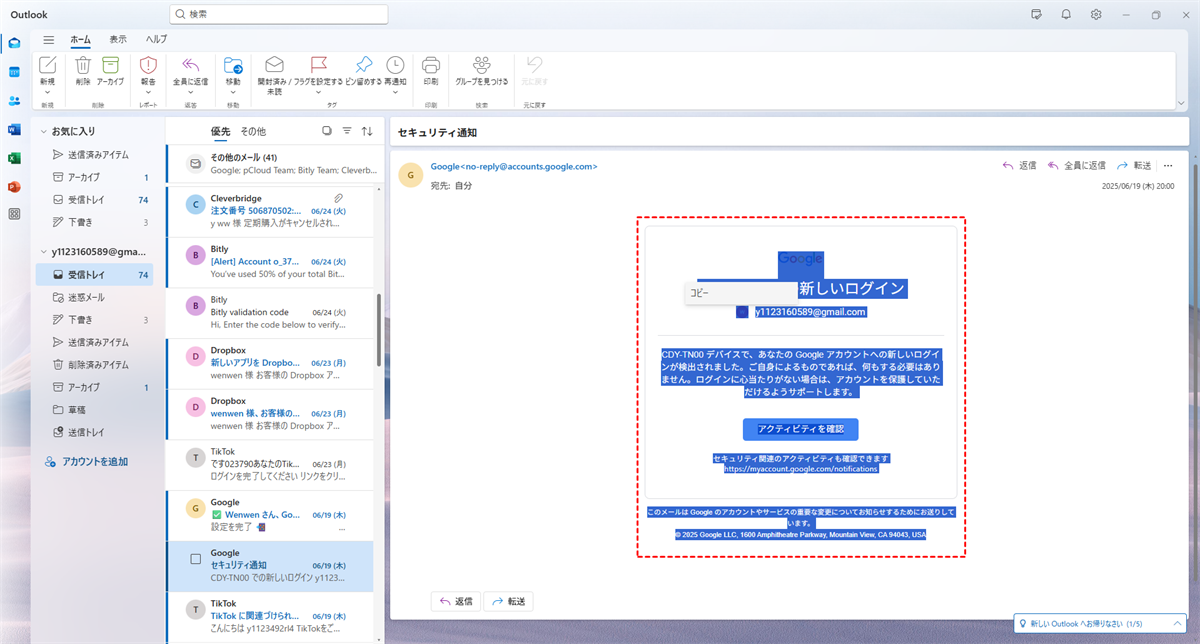1200x644 pixels.
Task: Open the Calendar app in left rail
Action: (x=14, y=72)
